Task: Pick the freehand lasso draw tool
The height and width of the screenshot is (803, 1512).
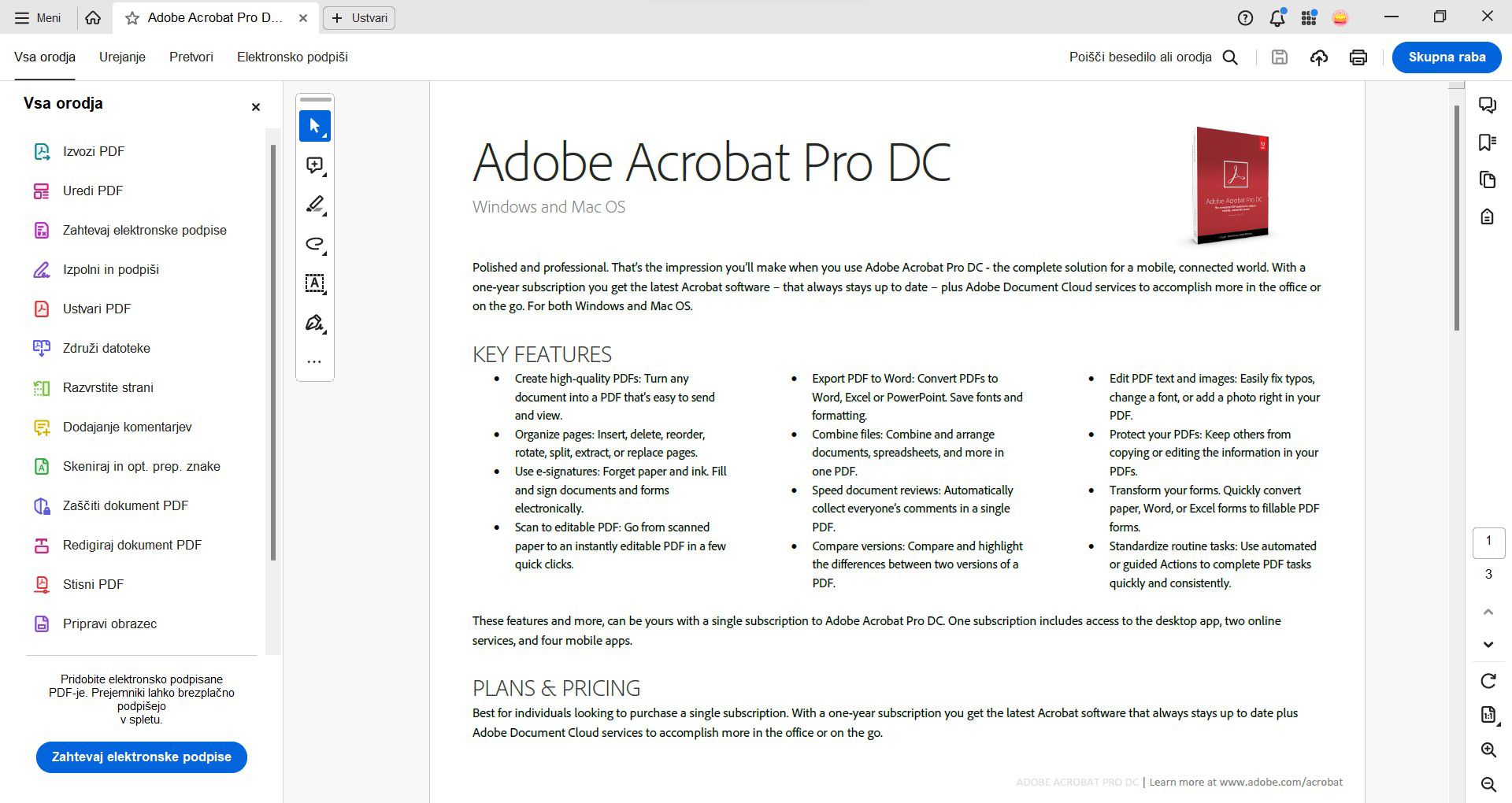Action: tap(315, 244)
